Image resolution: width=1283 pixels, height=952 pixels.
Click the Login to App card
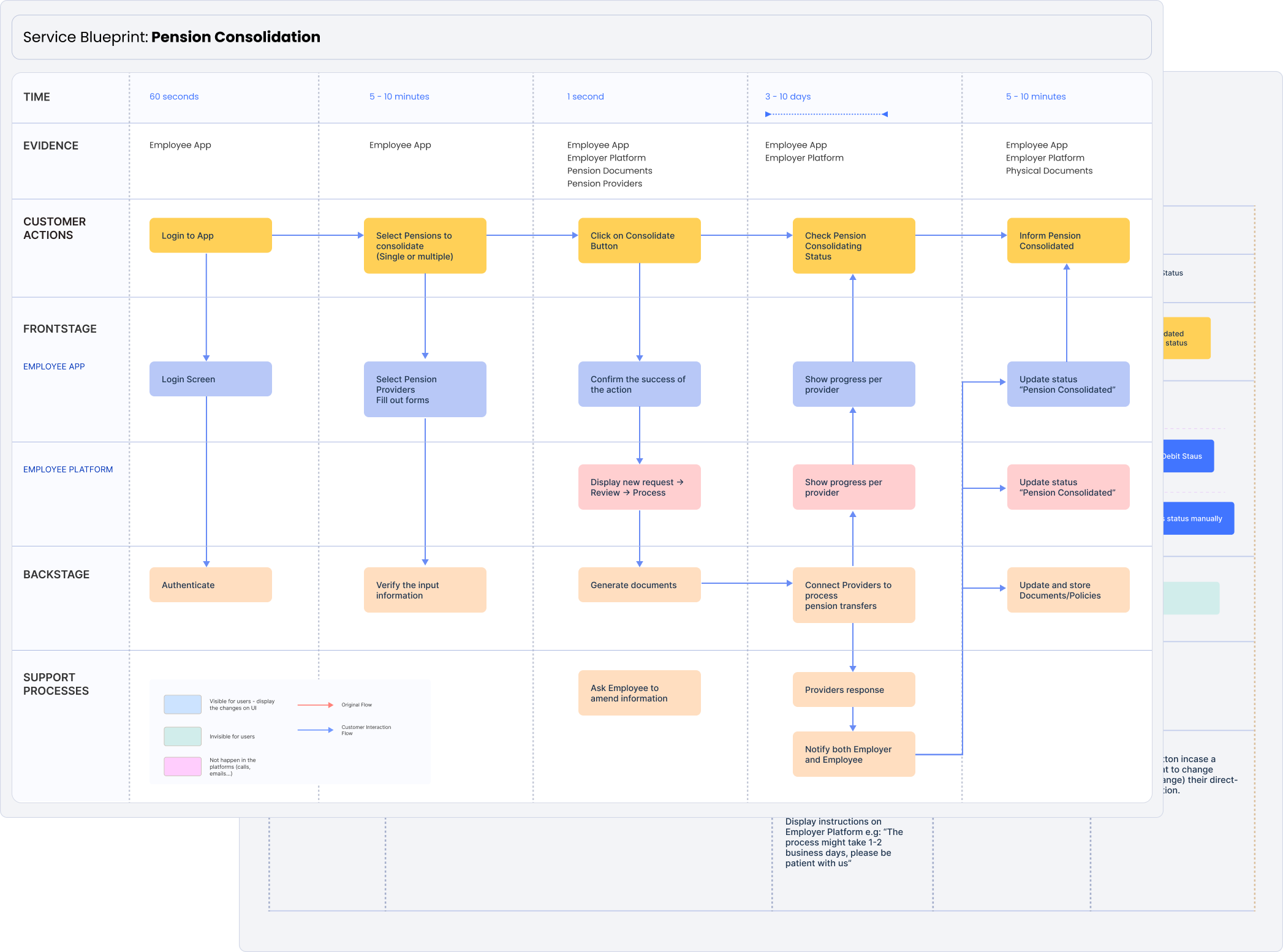(210, 235)
